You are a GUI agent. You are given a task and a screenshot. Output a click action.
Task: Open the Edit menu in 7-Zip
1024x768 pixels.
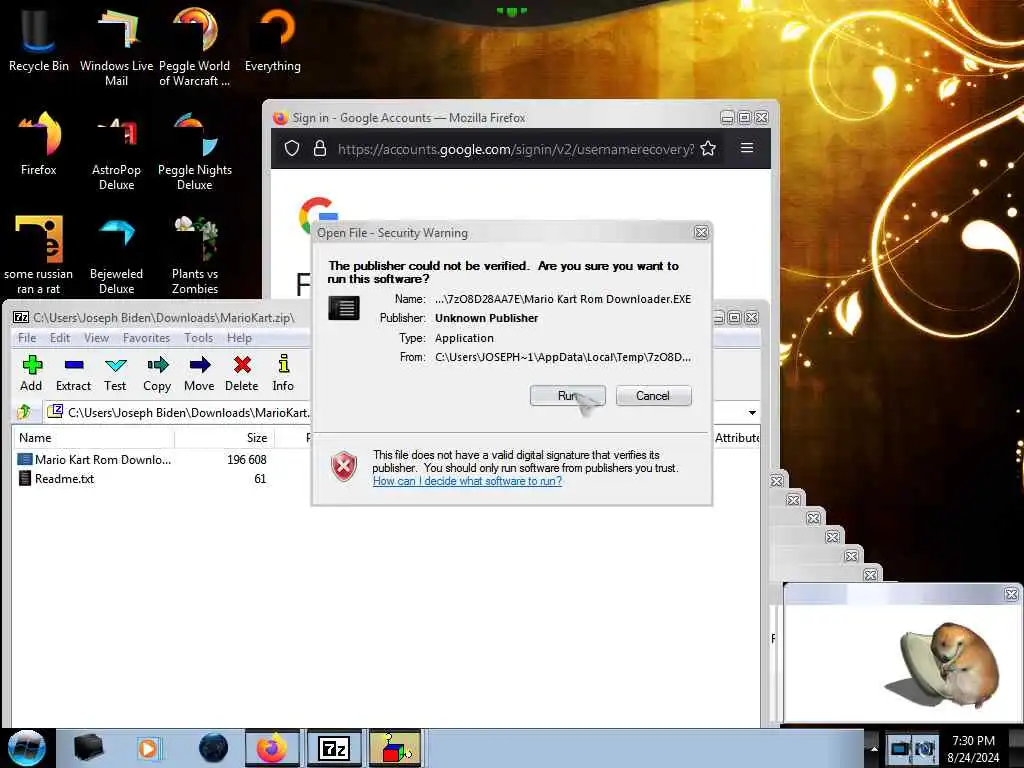tap(59, 338)
